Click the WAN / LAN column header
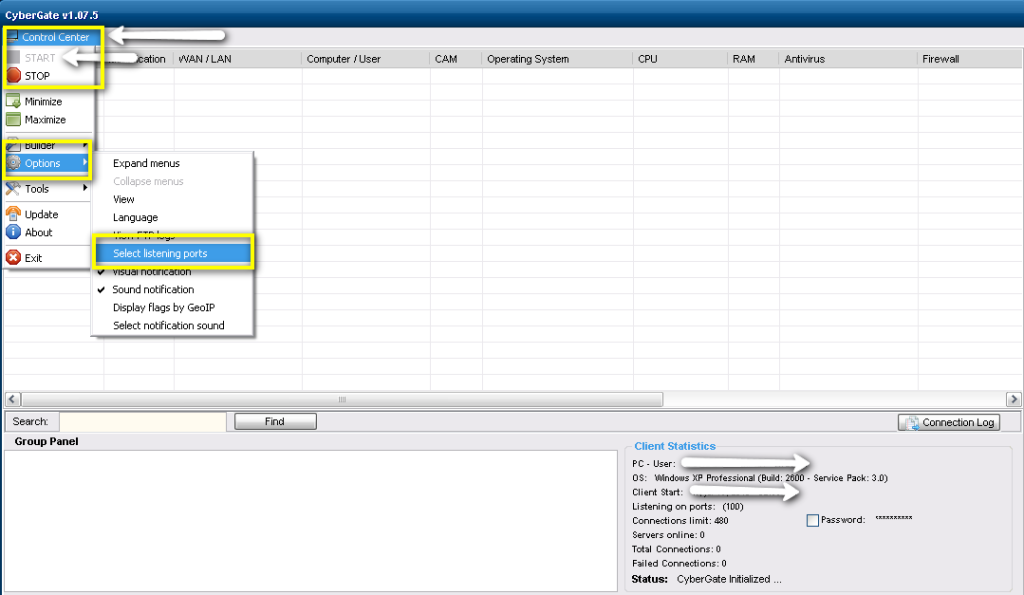1024x595 pixels. click(x=238, y=59)
